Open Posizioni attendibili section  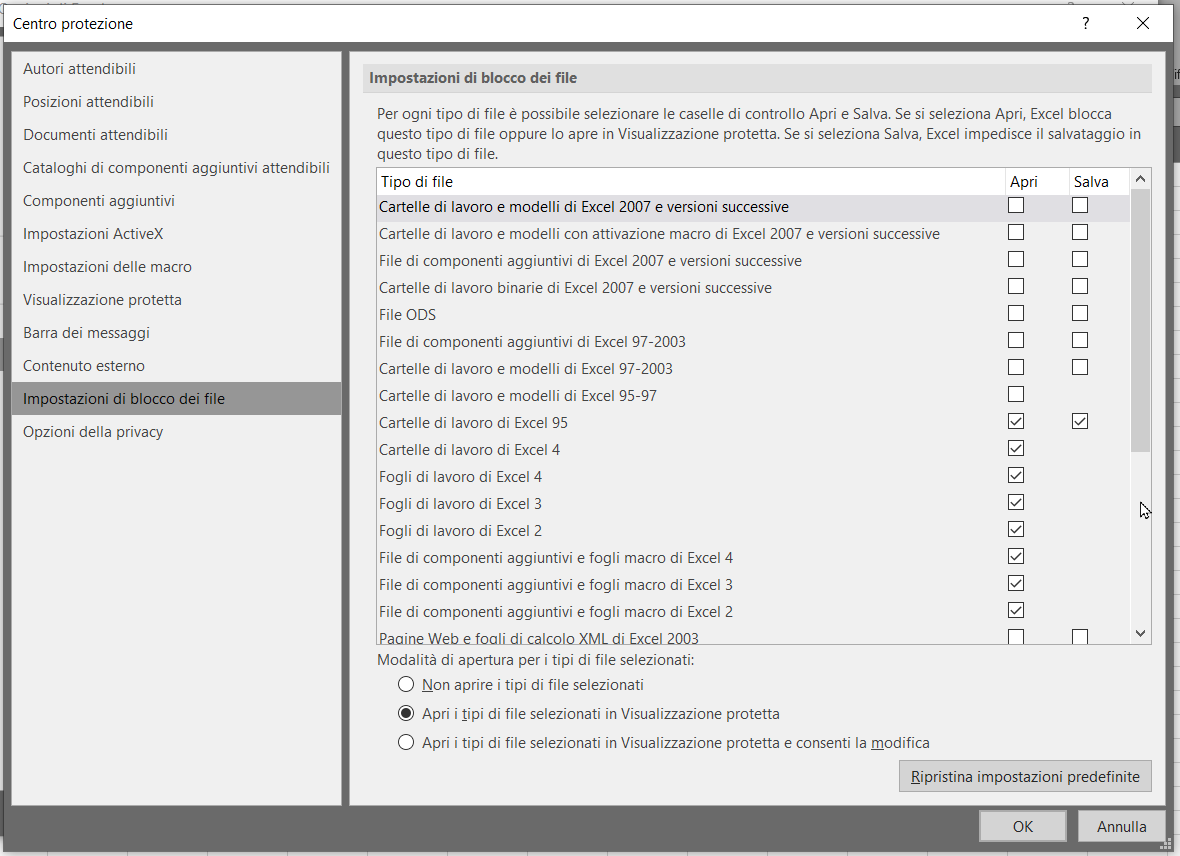[176, 102]
